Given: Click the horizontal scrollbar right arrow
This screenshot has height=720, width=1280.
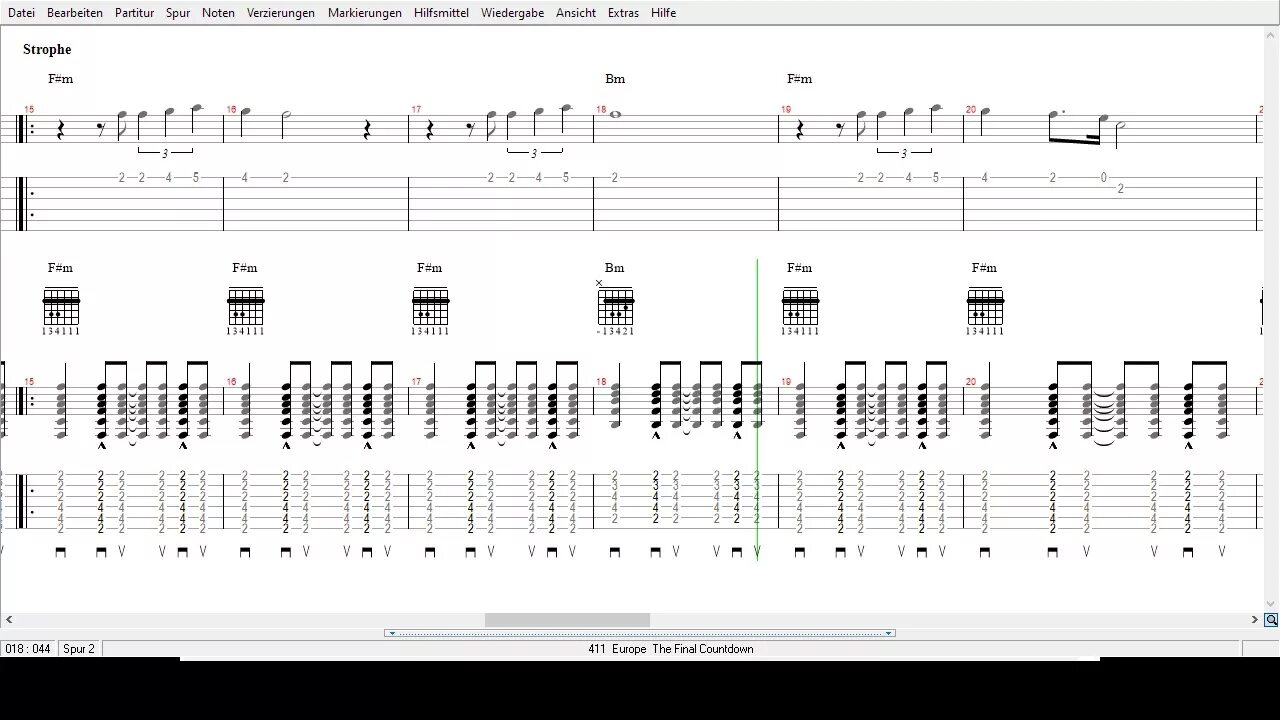Looking at the screenshot, I should 1255,620.
